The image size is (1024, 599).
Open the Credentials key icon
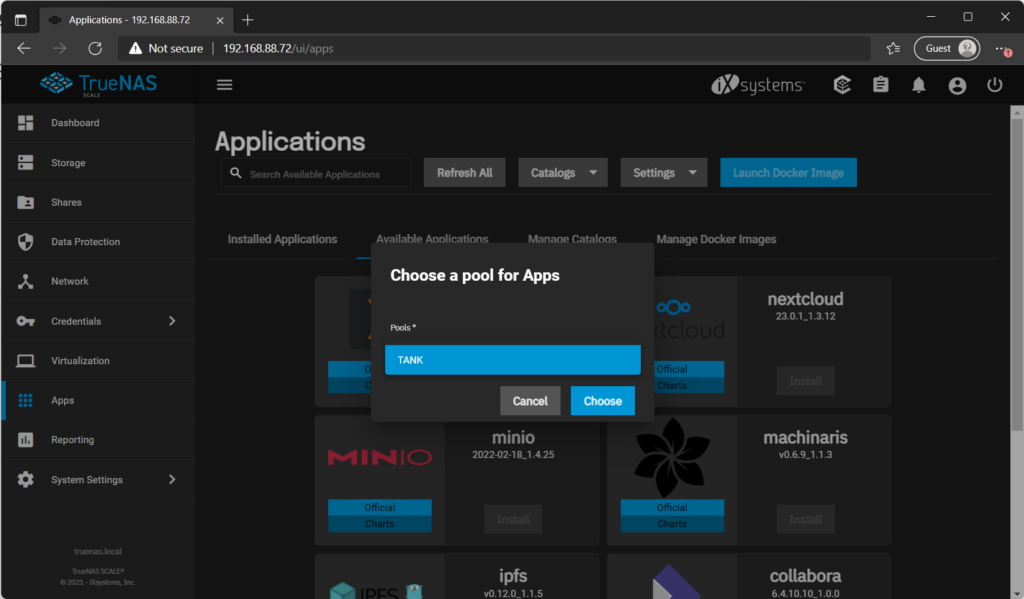coord(25,321)
